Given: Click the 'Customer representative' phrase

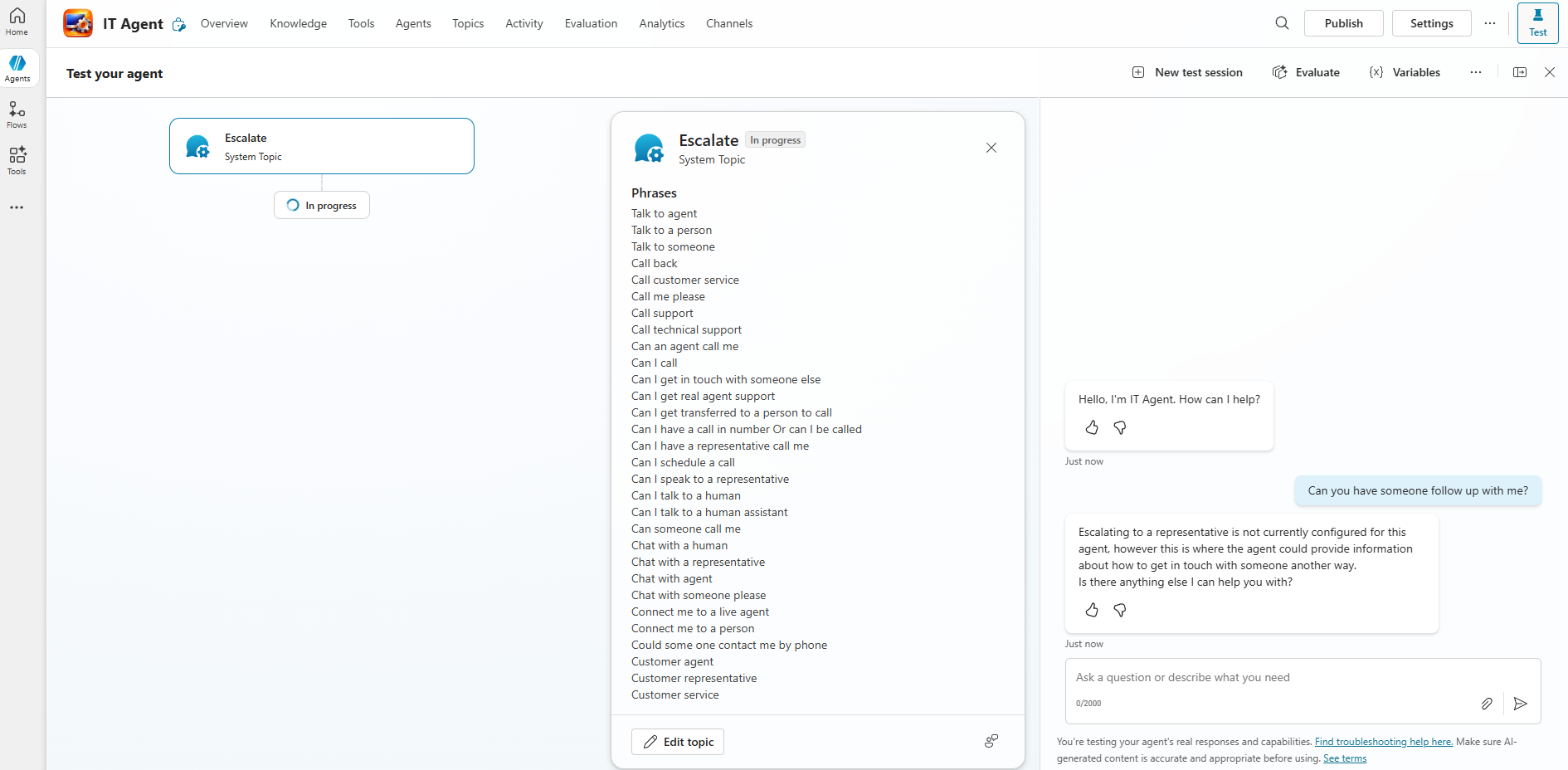Looking at the screenshot, I should pos(694,678).
